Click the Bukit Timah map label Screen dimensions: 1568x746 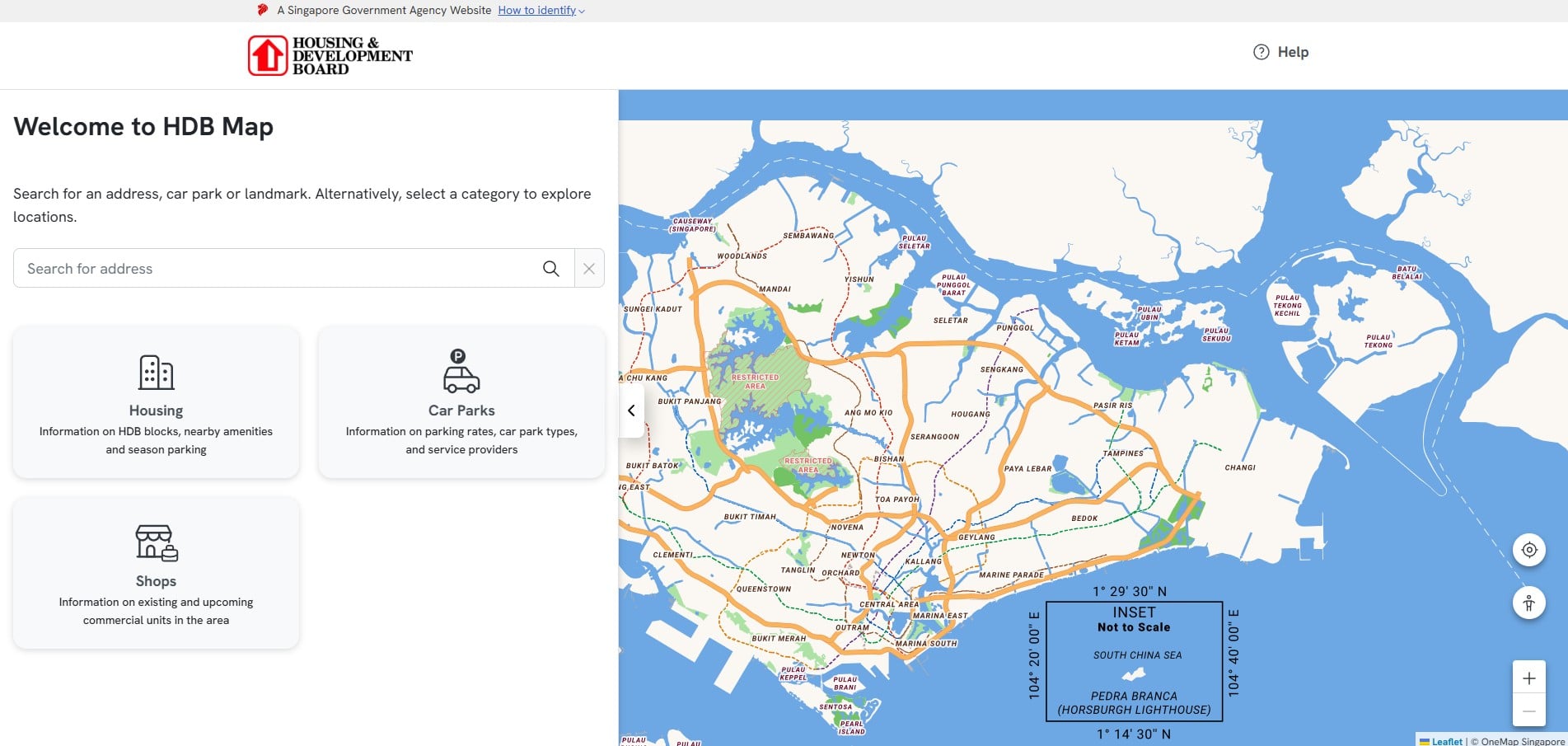(750, 517)
